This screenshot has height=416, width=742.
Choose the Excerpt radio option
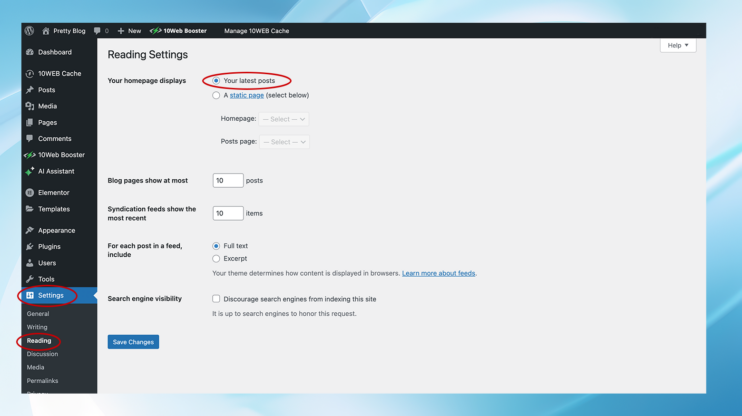tap(217, 258)
